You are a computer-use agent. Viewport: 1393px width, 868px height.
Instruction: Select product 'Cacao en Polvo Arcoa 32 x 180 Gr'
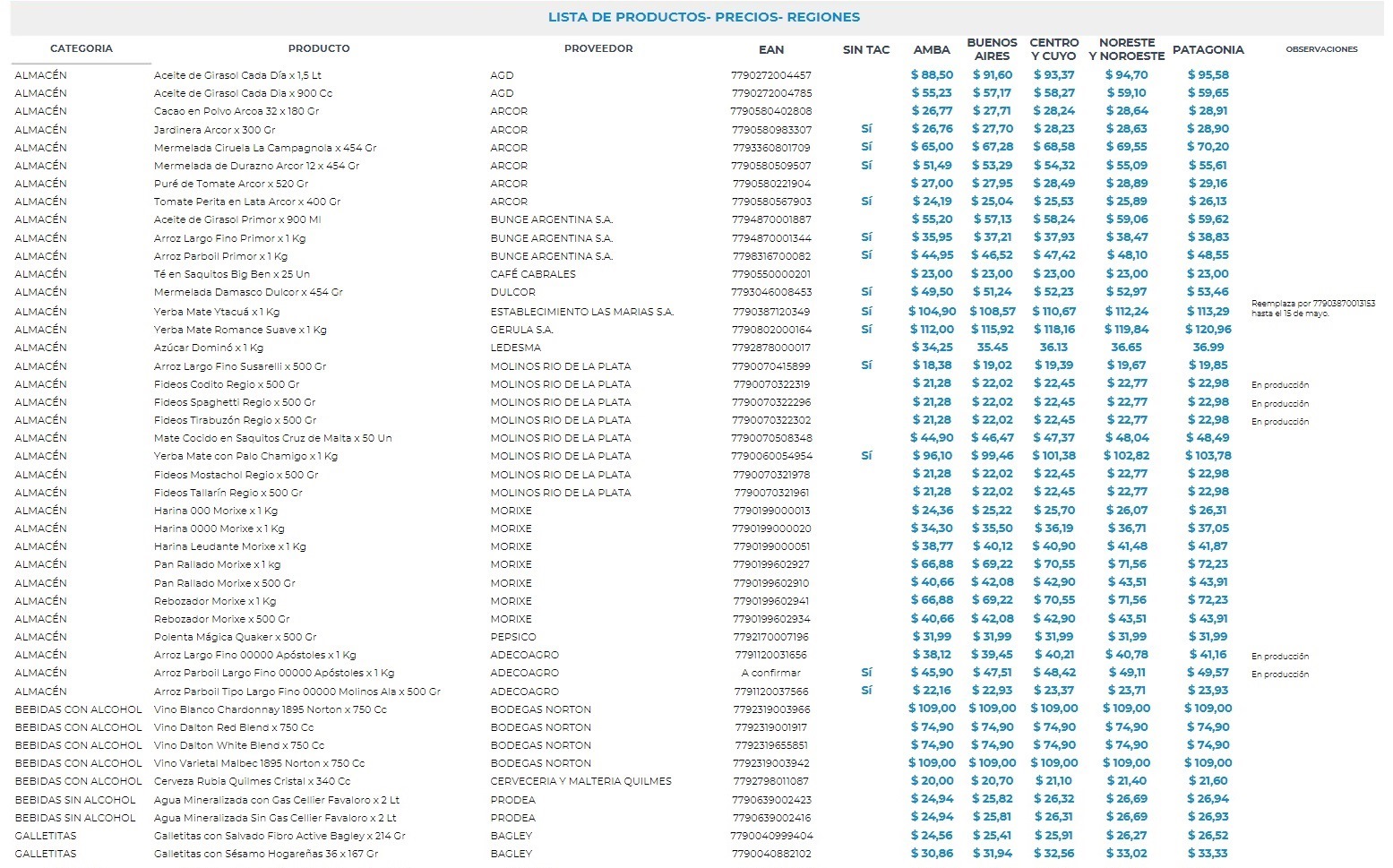[x=236, y=111]
